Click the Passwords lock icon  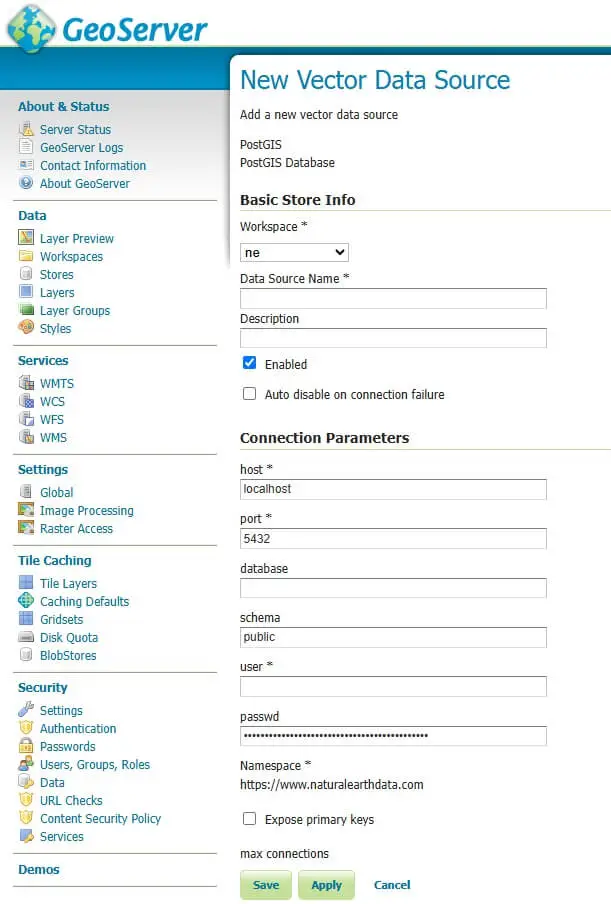pos(26,745)
